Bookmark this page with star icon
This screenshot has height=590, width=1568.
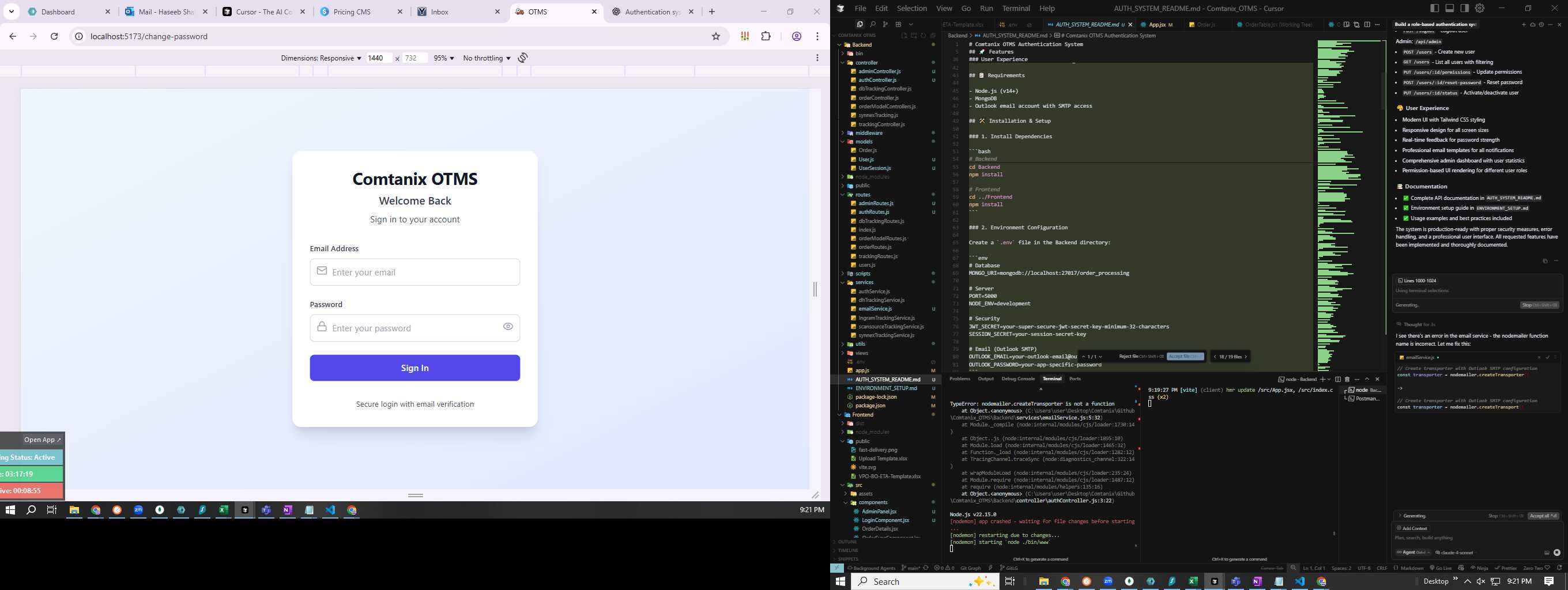pos(716,36)
